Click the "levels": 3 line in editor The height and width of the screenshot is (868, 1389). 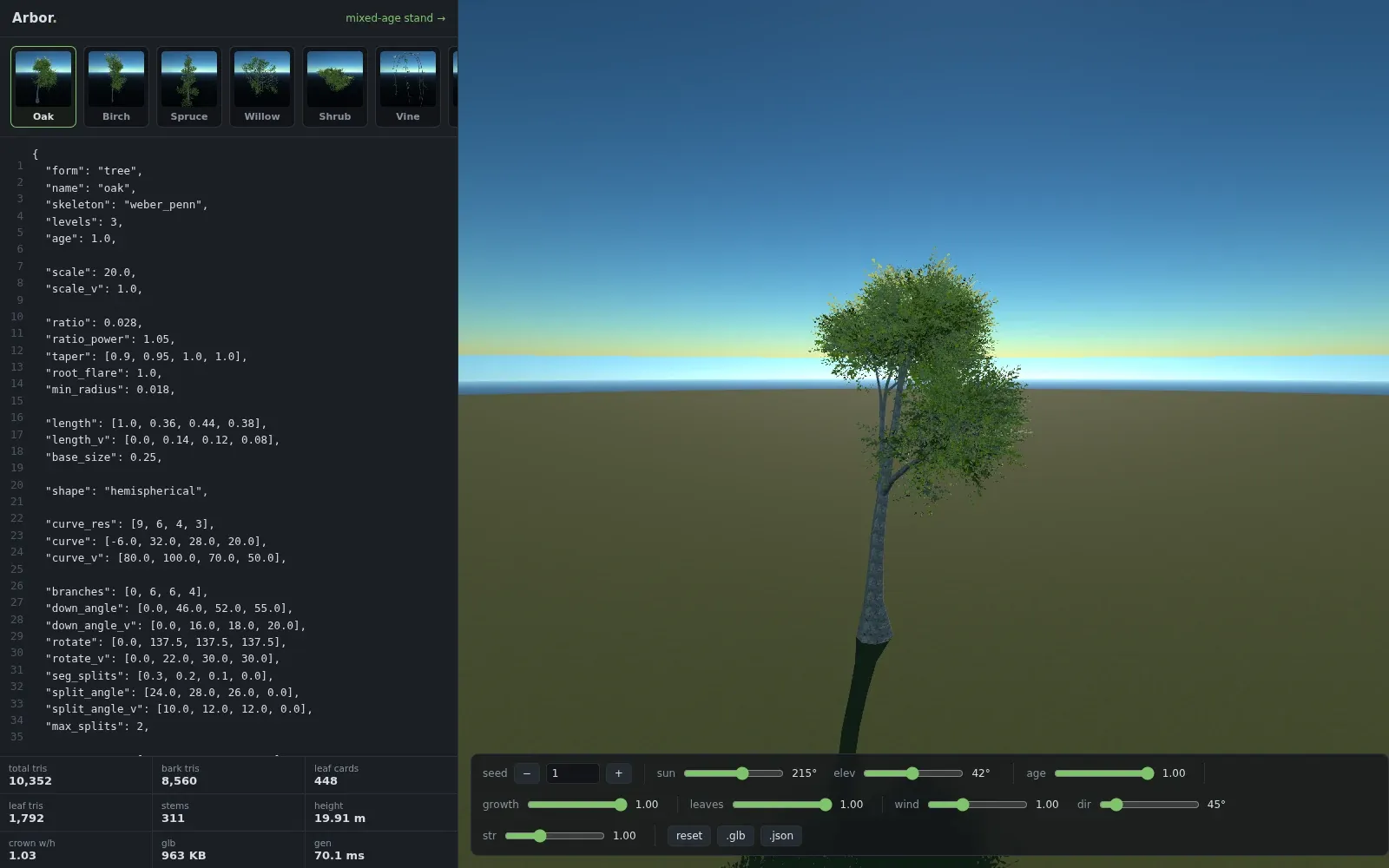click(84, 222)
